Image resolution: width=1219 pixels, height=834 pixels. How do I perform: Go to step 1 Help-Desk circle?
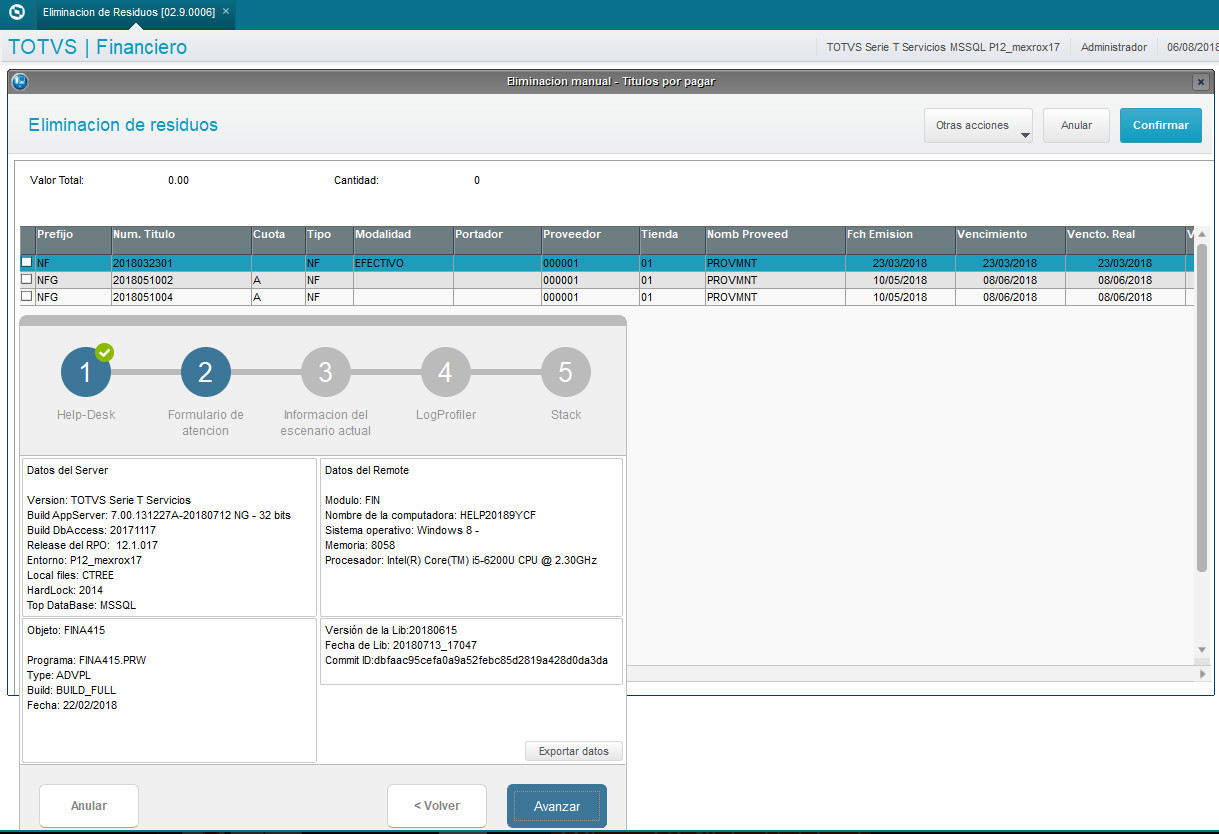point(86,373)
